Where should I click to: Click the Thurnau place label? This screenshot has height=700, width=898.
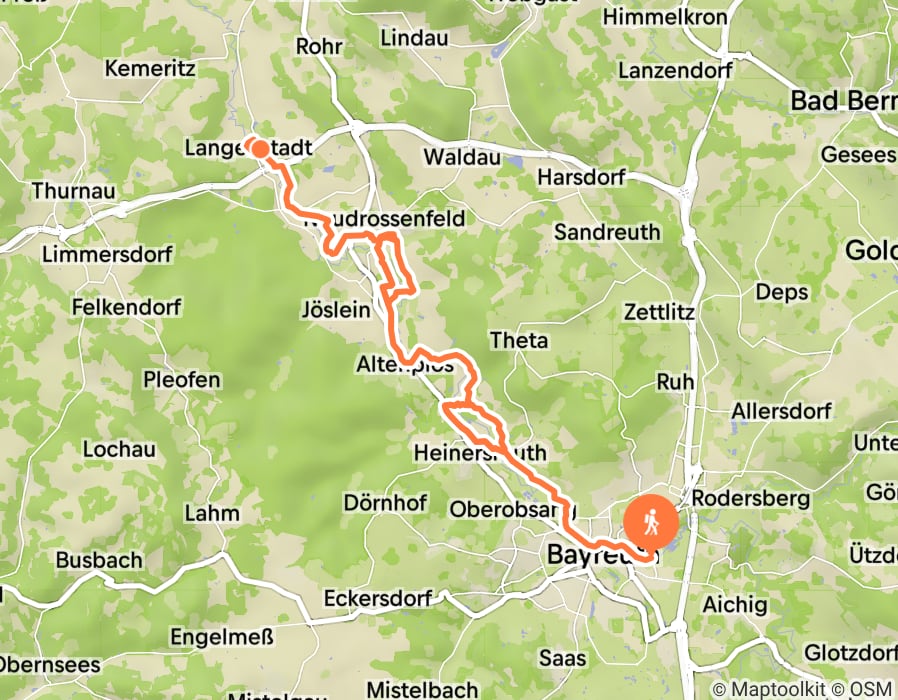pyautogui.click(x=73, y=191)
